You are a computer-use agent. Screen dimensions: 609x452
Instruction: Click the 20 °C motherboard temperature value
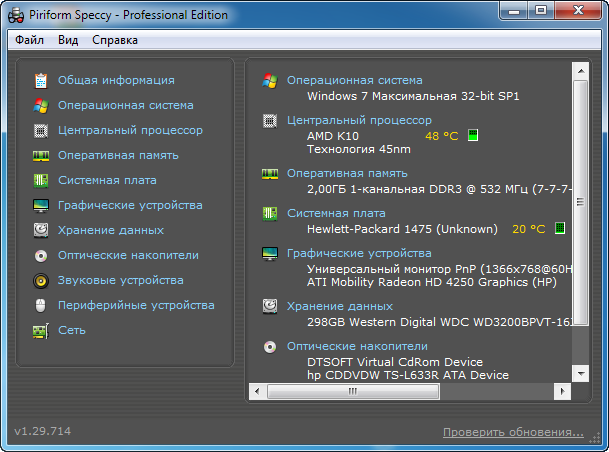pos(529,229)
